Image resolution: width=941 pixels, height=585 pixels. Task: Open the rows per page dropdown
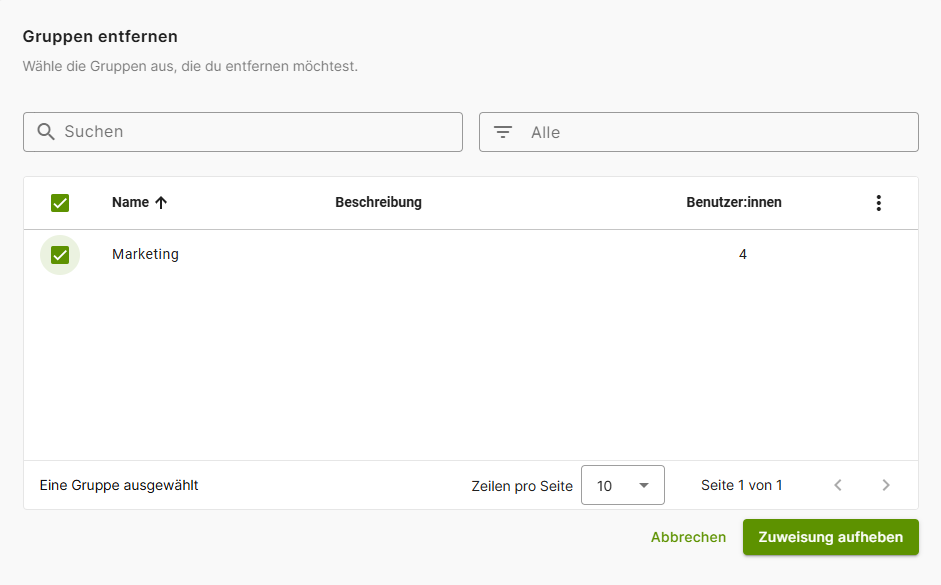point(623,485)
